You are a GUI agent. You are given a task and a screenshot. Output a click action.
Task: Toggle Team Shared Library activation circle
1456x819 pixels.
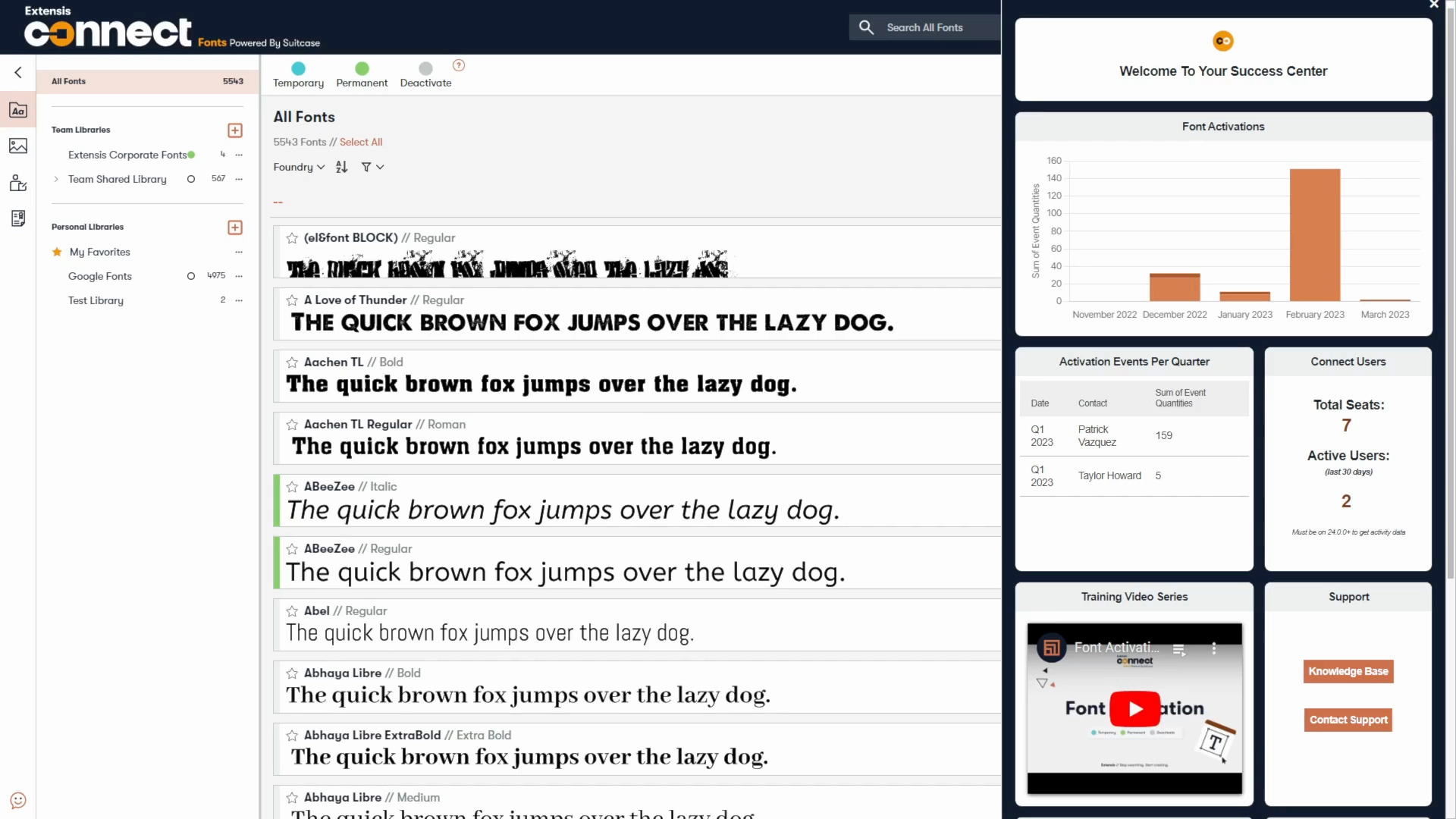191,179
